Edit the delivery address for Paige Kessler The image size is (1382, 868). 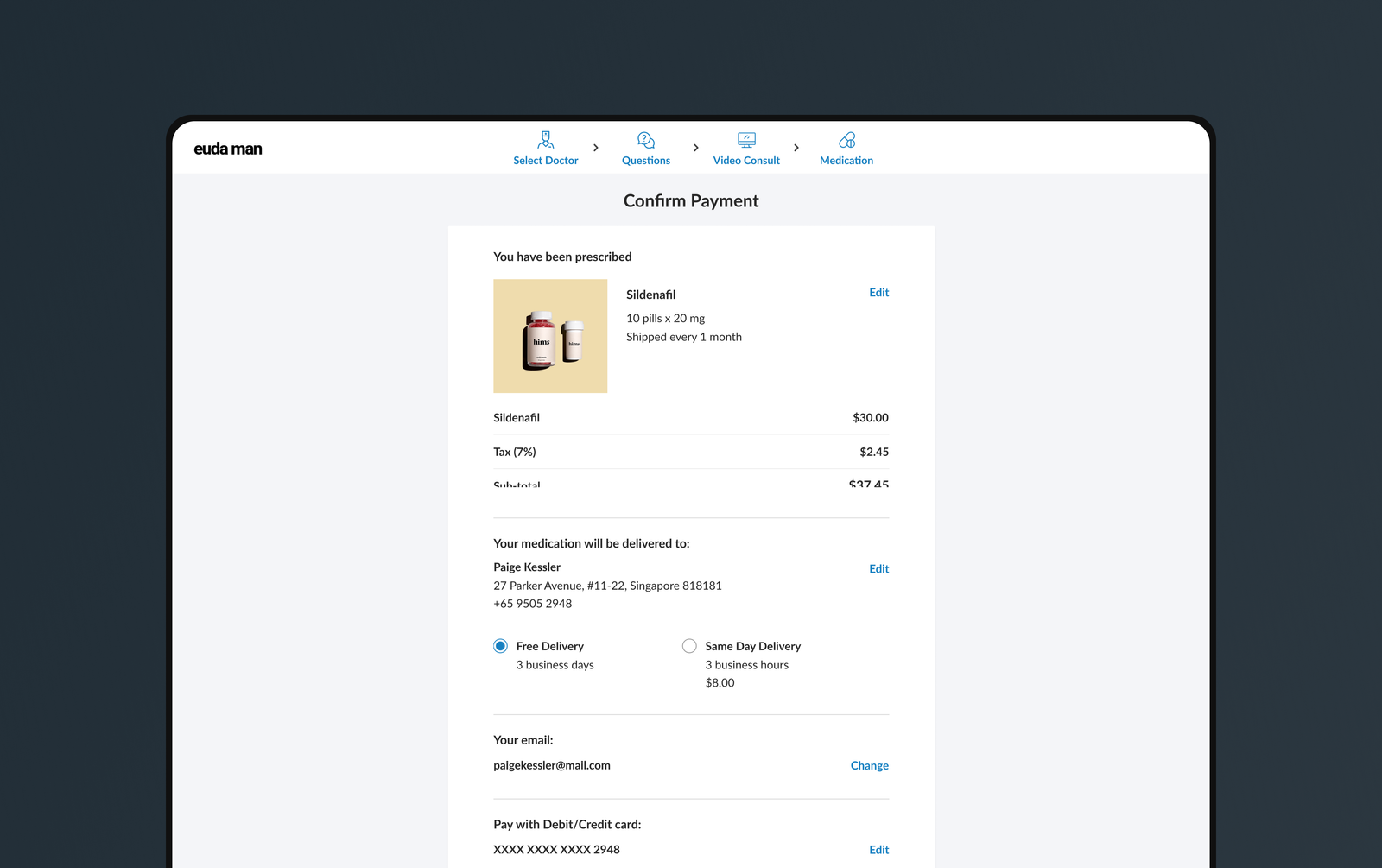[x=878, y=569]
